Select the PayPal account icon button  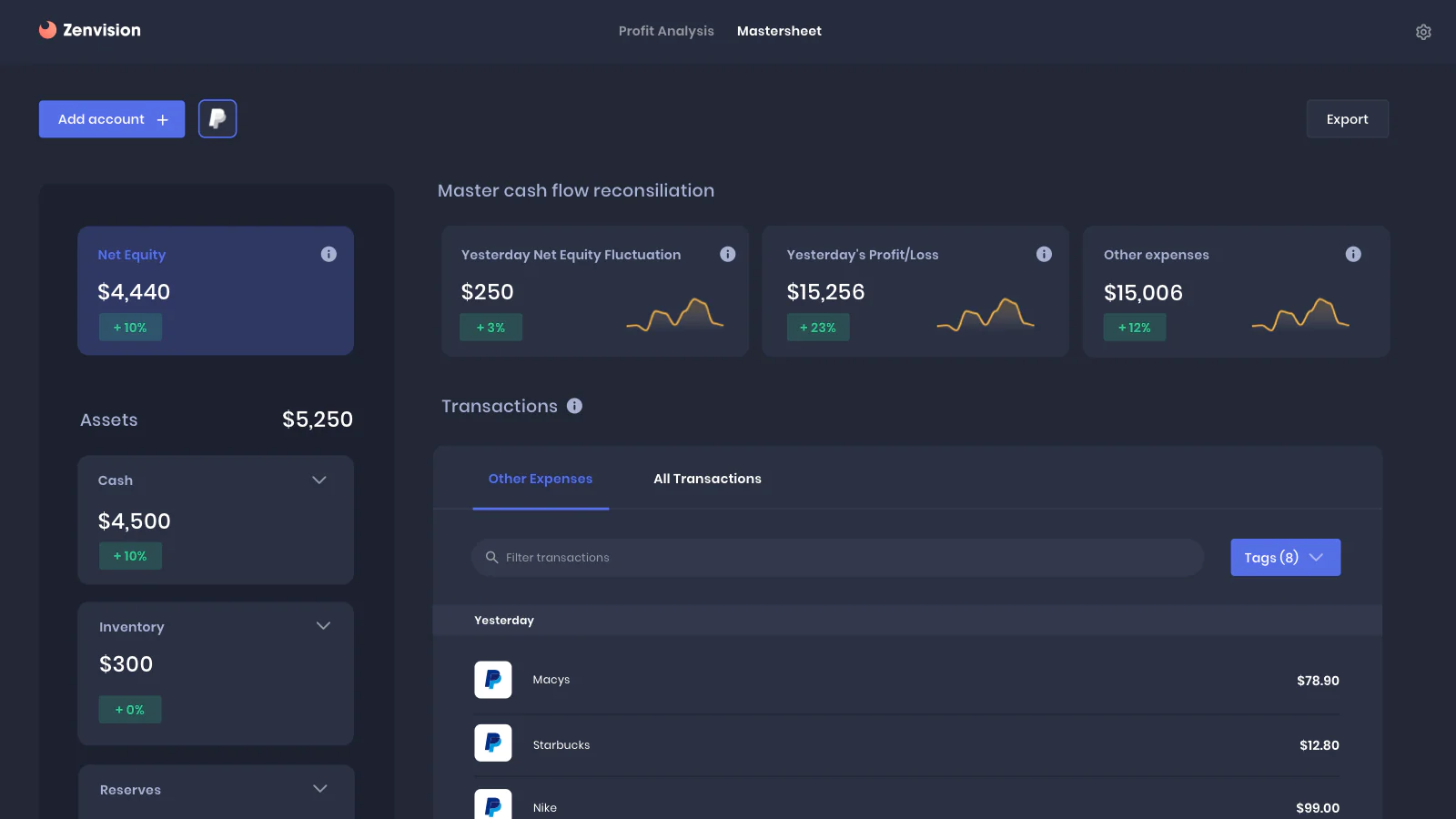click(x=217, y=119)
